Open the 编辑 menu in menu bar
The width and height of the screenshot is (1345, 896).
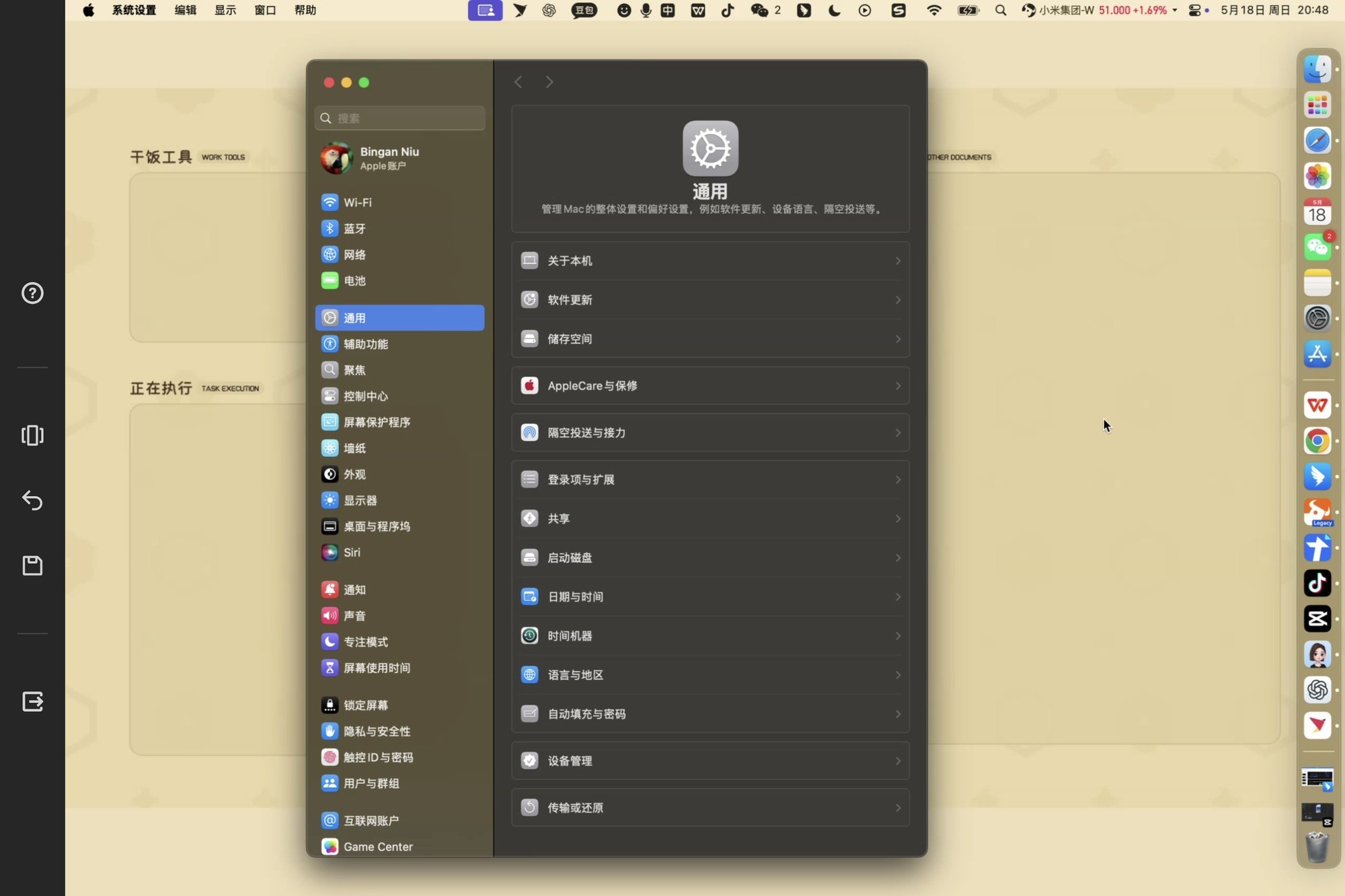[185, 10]
